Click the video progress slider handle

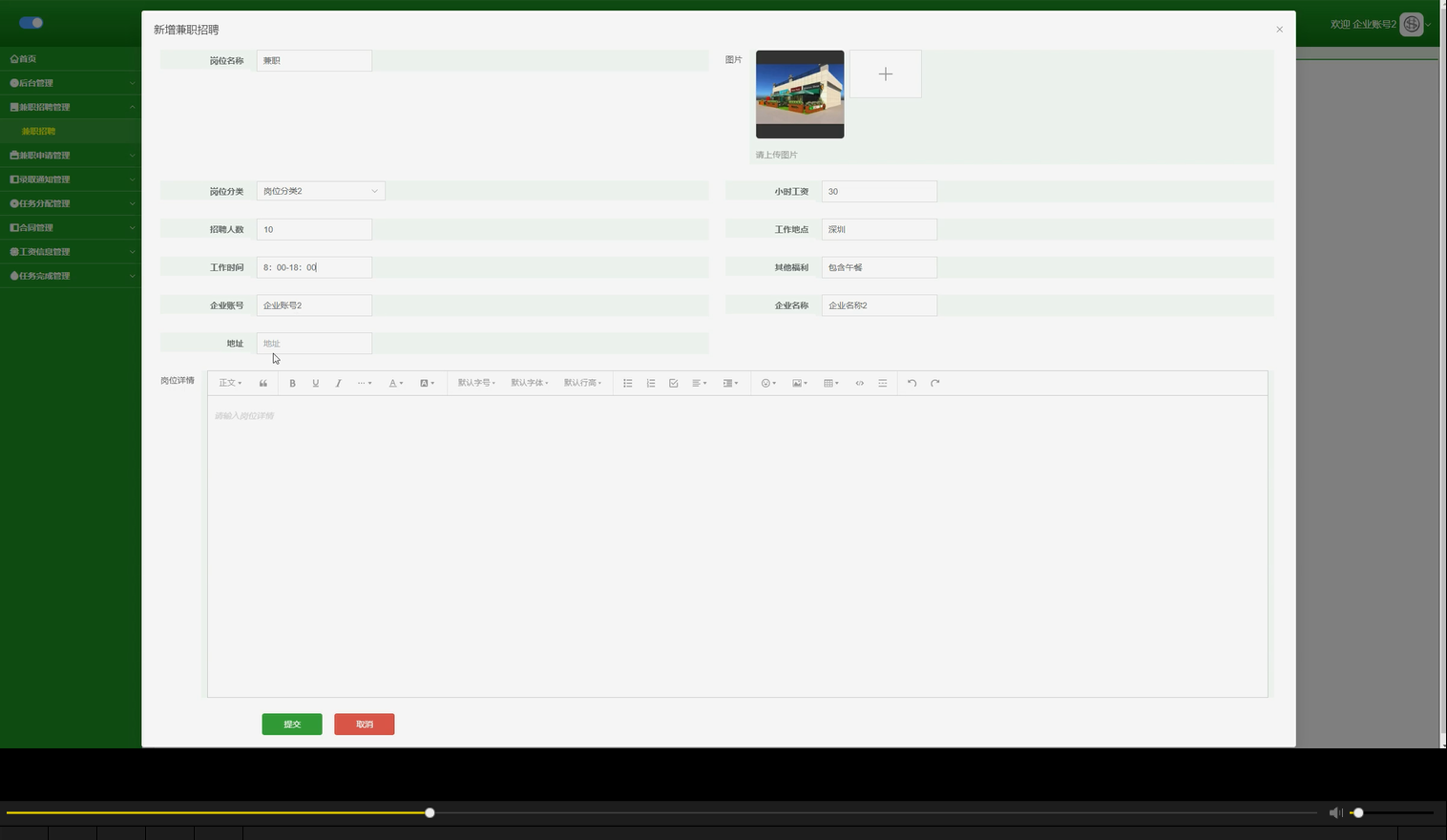click(x=430, y=812)
